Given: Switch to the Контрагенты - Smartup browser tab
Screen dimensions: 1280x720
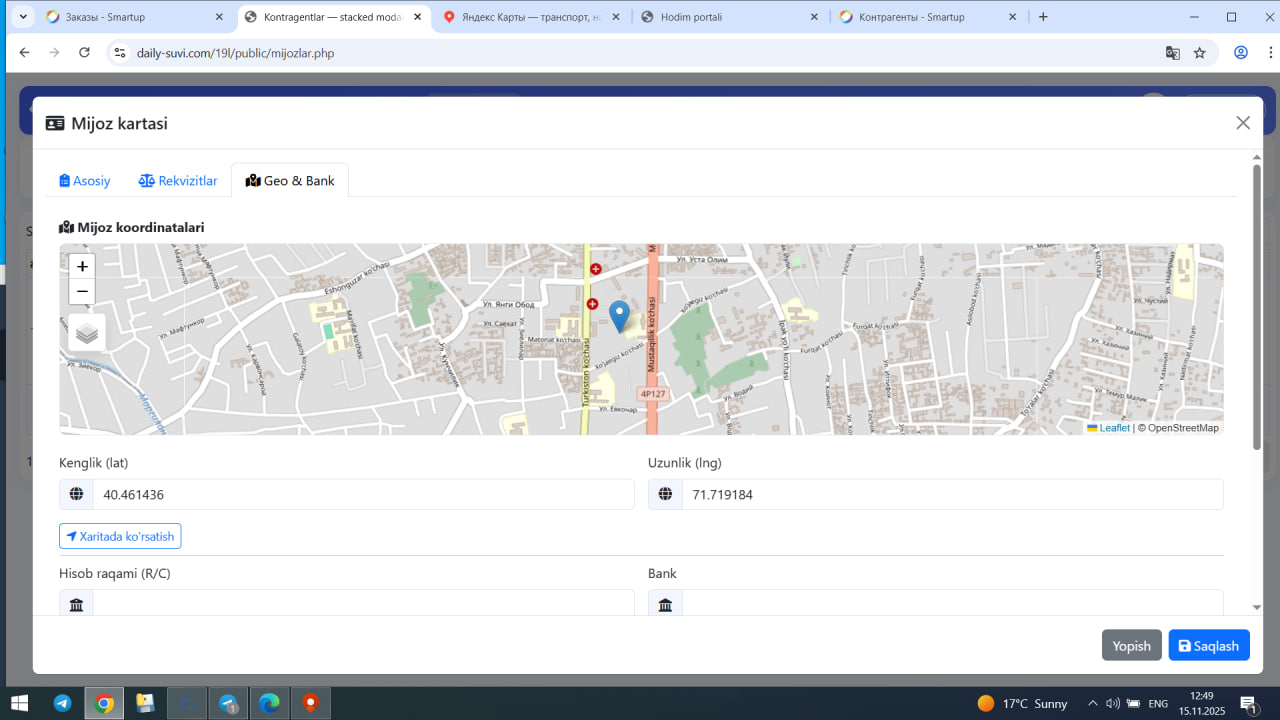Looking at the screenshot, I should pos(927,17).
